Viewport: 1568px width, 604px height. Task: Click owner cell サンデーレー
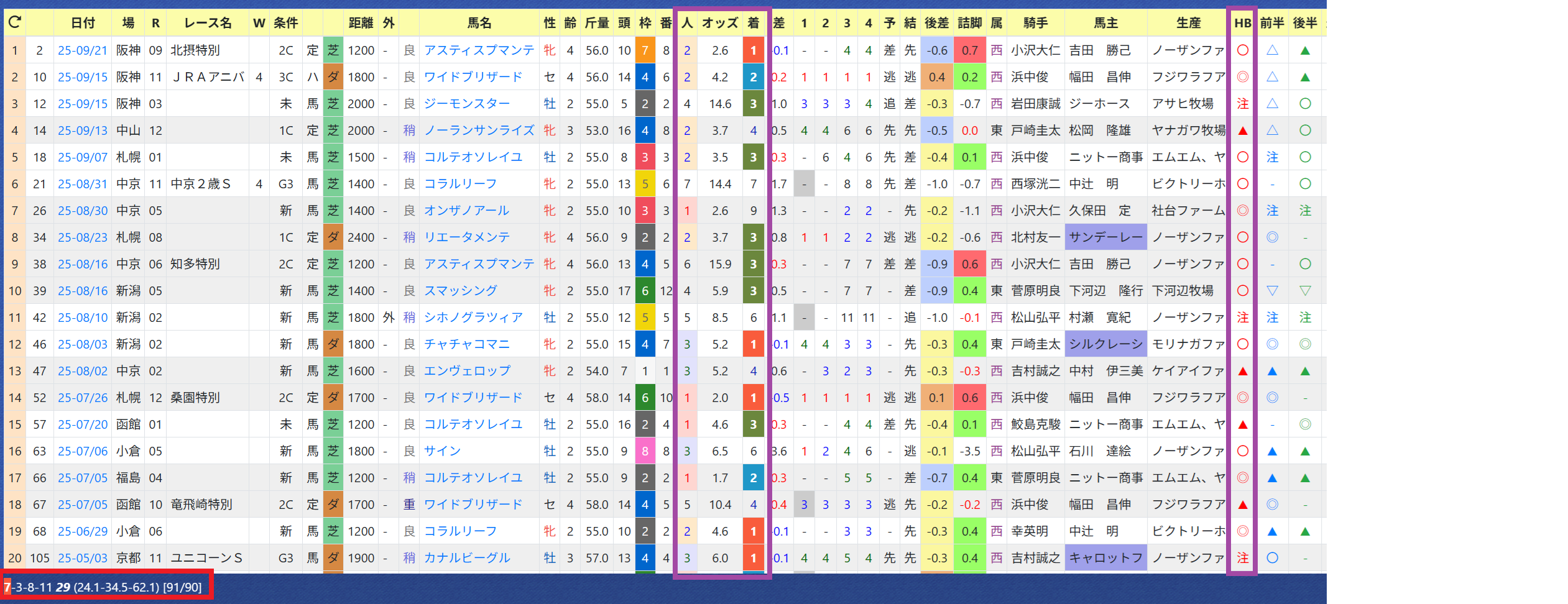[1106, 237]
